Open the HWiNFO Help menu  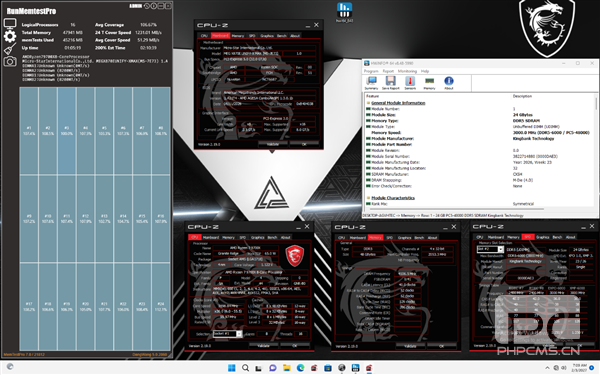pos(425,71)
